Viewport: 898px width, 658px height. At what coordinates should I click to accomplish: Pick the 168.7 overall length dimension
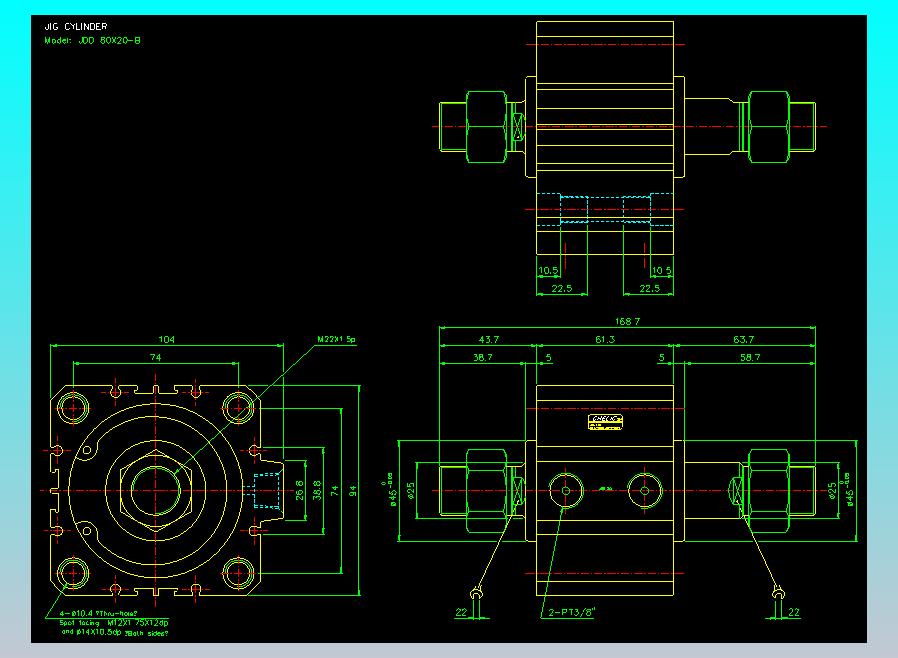pos(628,322)
